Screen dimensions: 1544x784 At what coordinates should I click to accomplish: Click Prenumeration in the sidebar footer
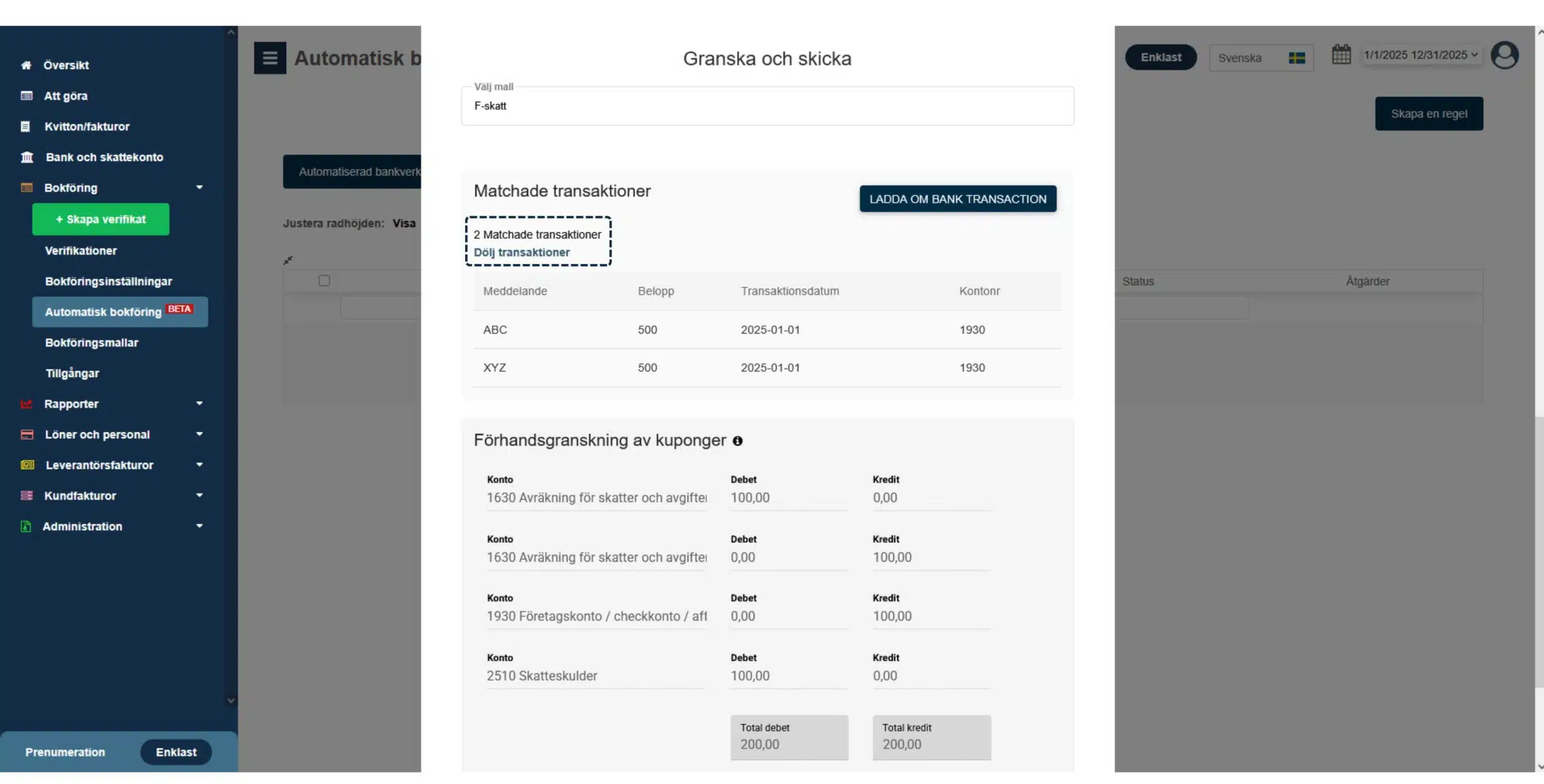tap(65, 753)
